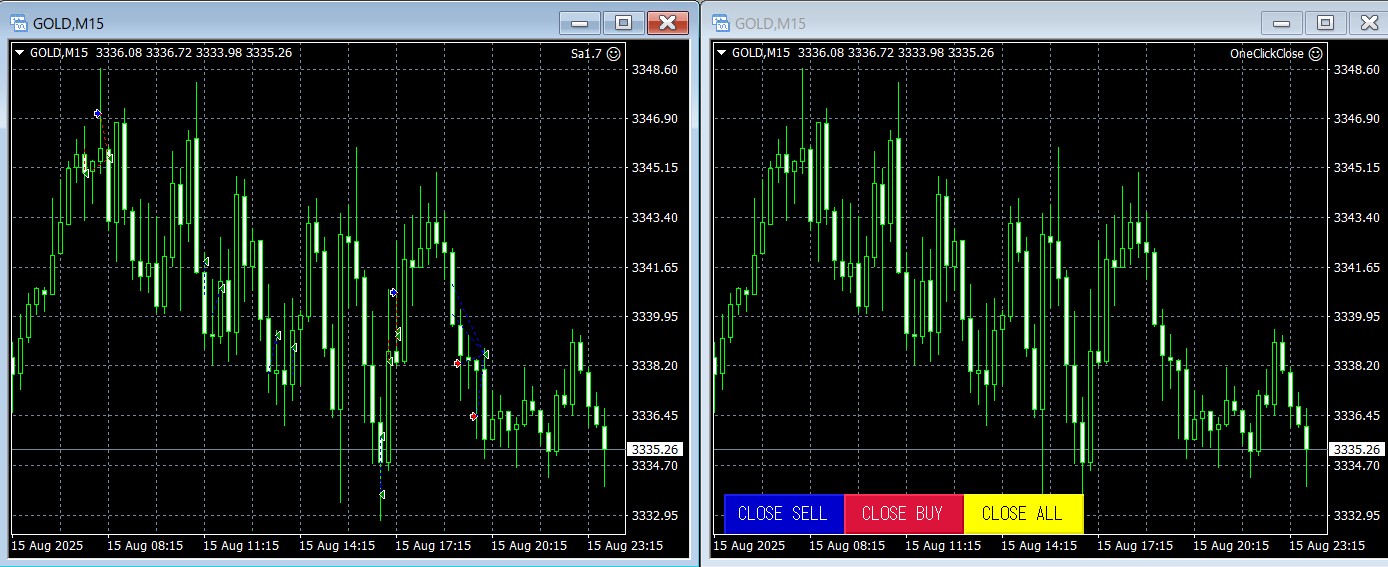Click the 15 Aug 2025 date label in left chart
1388x567 pixels.
[x=47, y=546]
